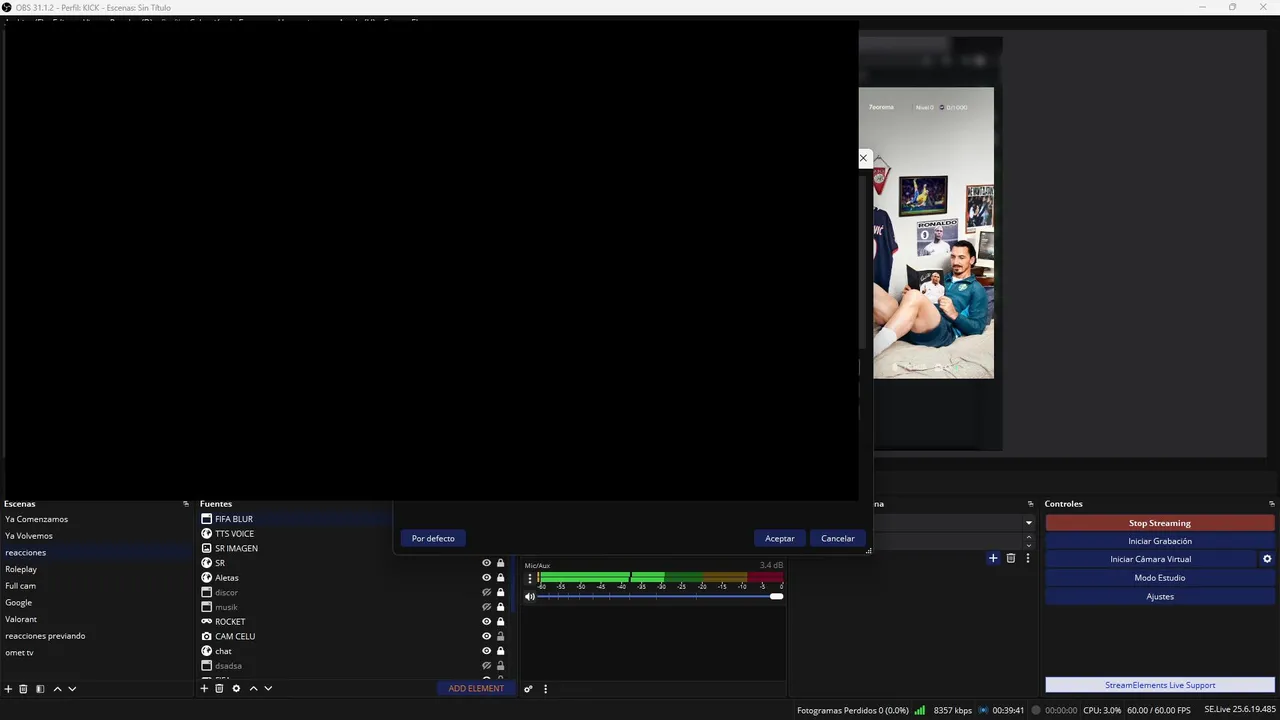Click the Fotogramas Perdidos status text

coord(853,710)
